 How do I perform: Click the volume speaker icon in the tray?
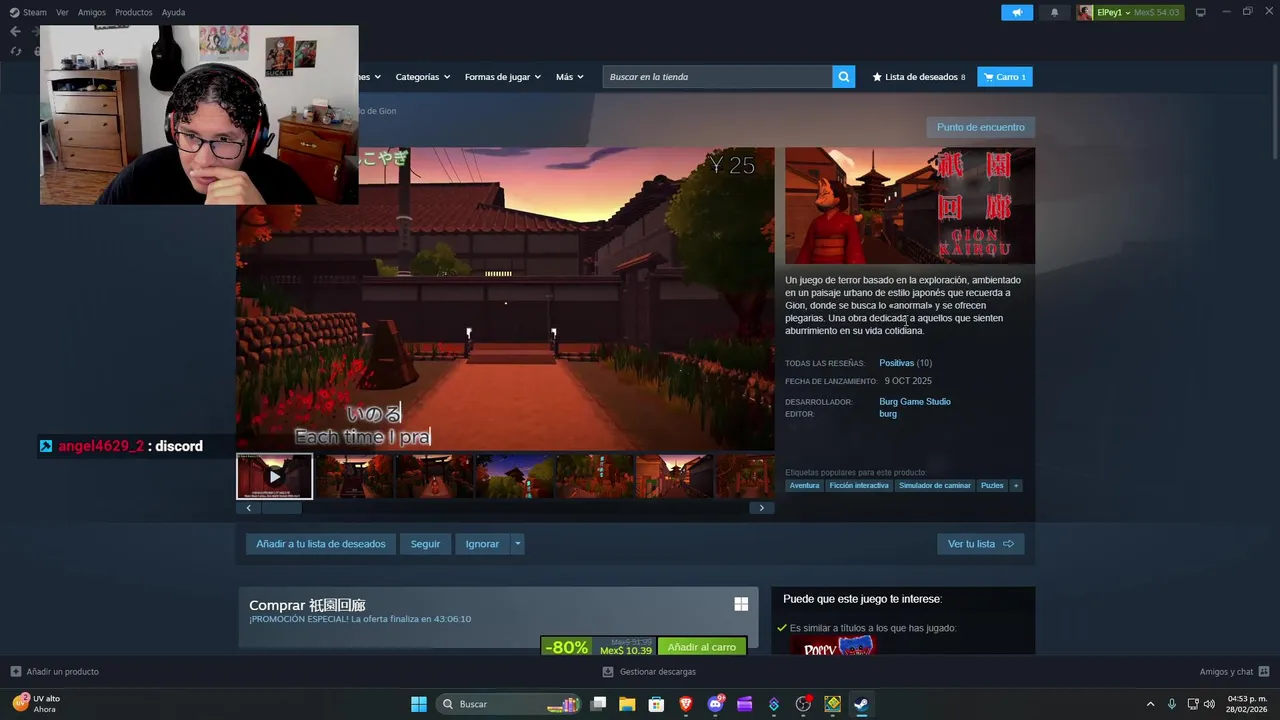(1209, 704)
